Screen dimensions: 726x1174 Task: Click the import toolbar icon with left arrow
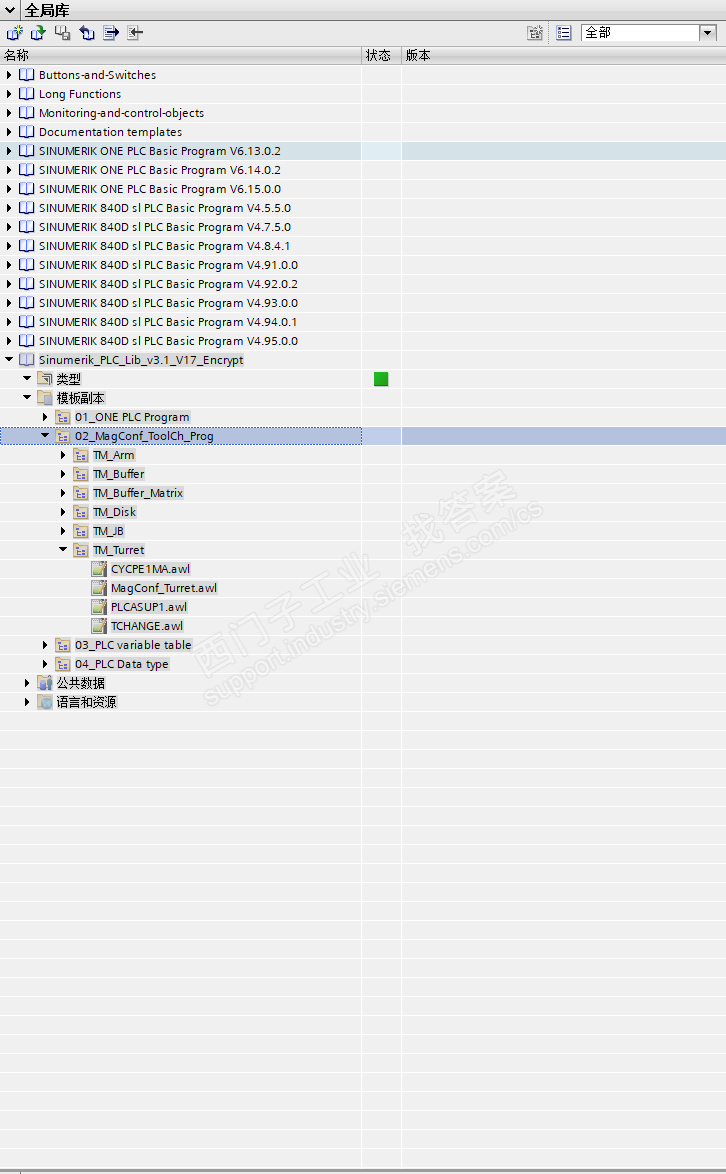[135, 33]
